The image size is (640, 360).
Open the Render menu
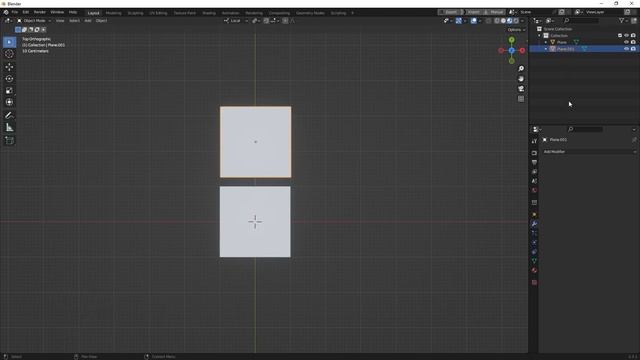click(x=40, y=12)
